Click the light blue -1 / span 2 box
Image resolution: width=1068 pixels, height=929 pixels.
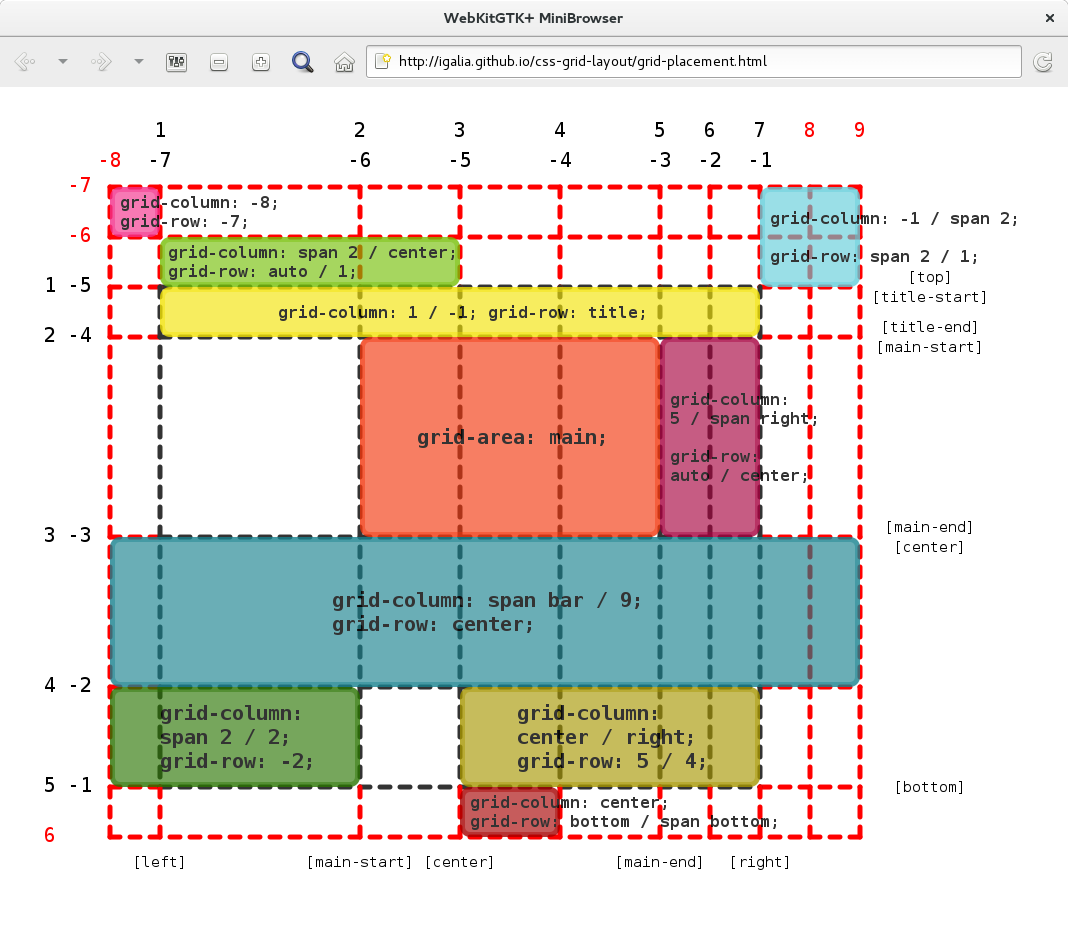[x=811, y=237]
